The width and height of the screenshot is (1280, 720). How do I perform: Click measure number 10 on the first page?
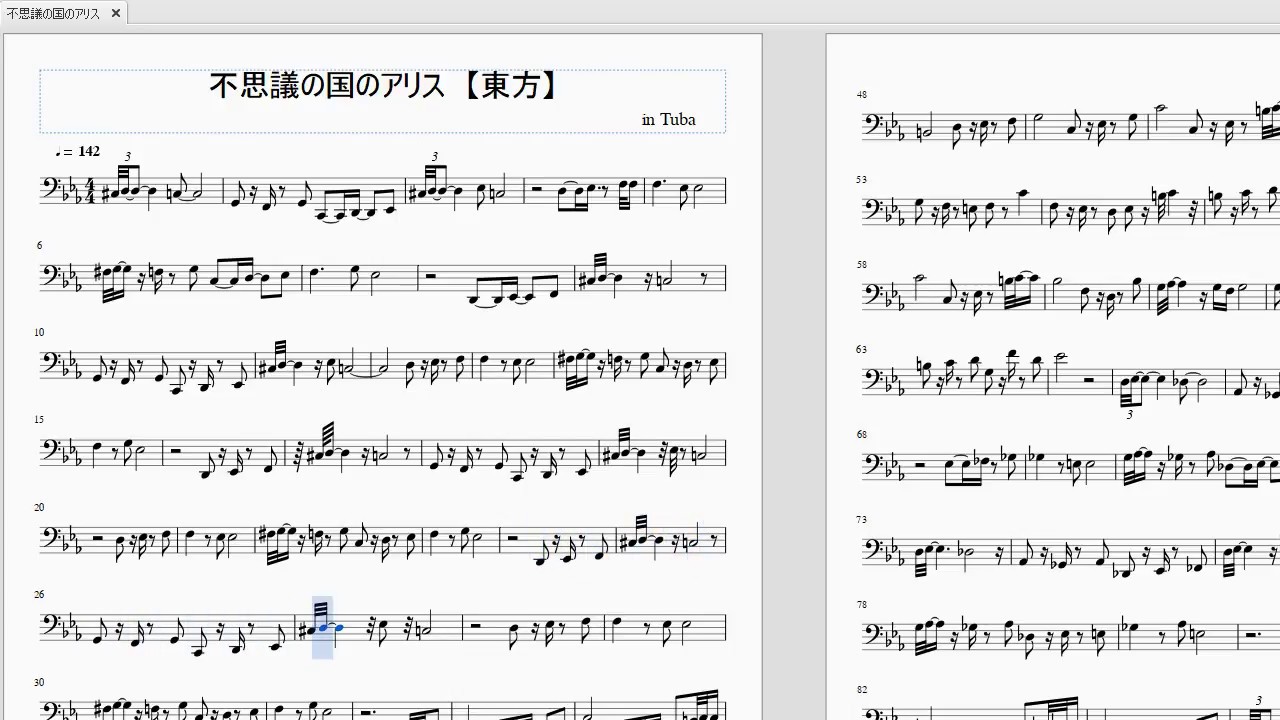point(39,333)
